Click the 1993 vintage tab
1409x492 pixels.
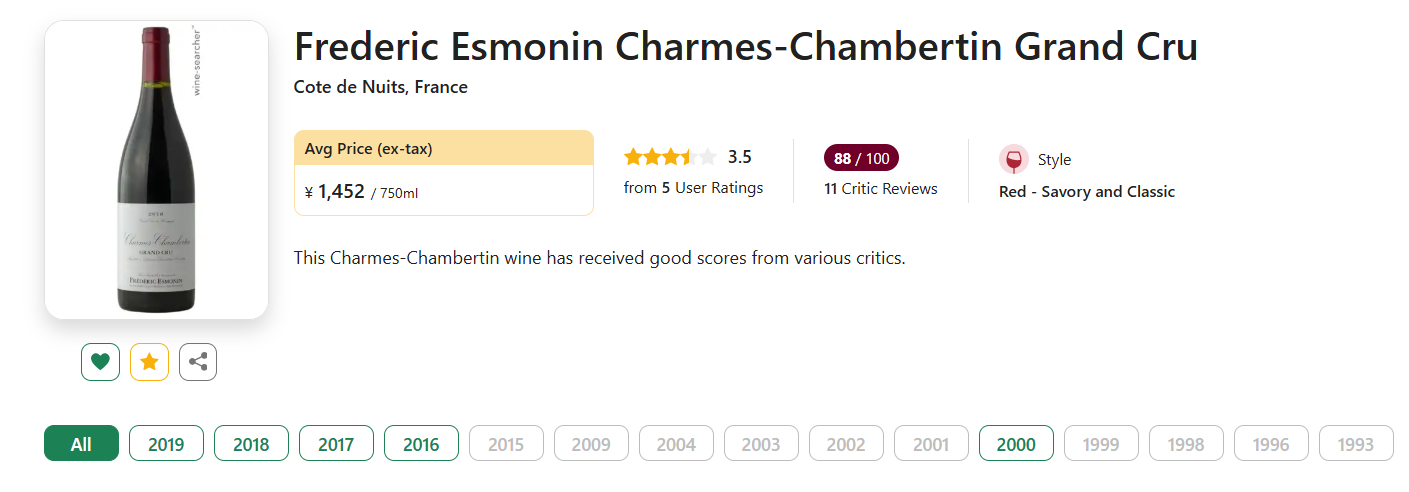[1356, 444]
